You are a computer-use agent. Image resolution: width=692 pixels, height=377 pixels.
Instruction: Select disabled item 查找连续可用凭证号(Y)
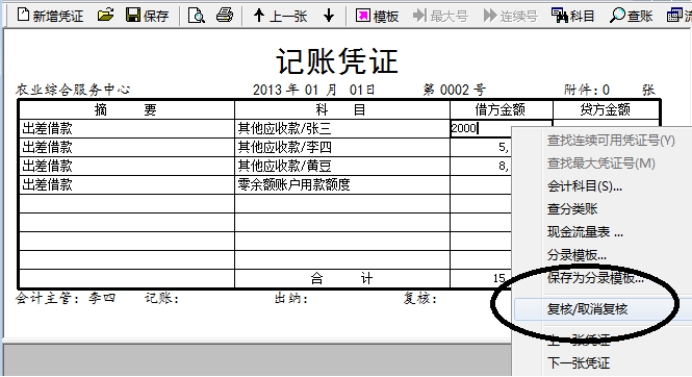[x=611, y=140]
